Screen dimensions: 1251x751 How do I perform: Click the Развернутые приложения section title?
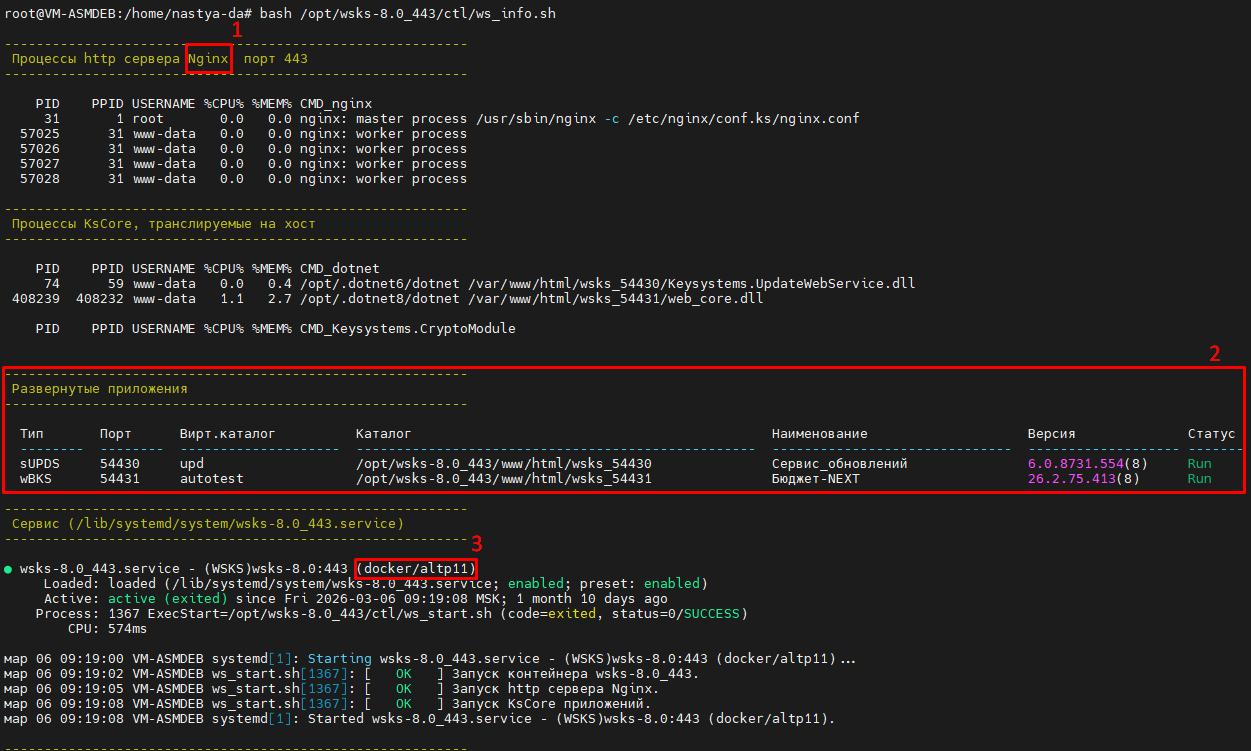(x=99, y=389)
